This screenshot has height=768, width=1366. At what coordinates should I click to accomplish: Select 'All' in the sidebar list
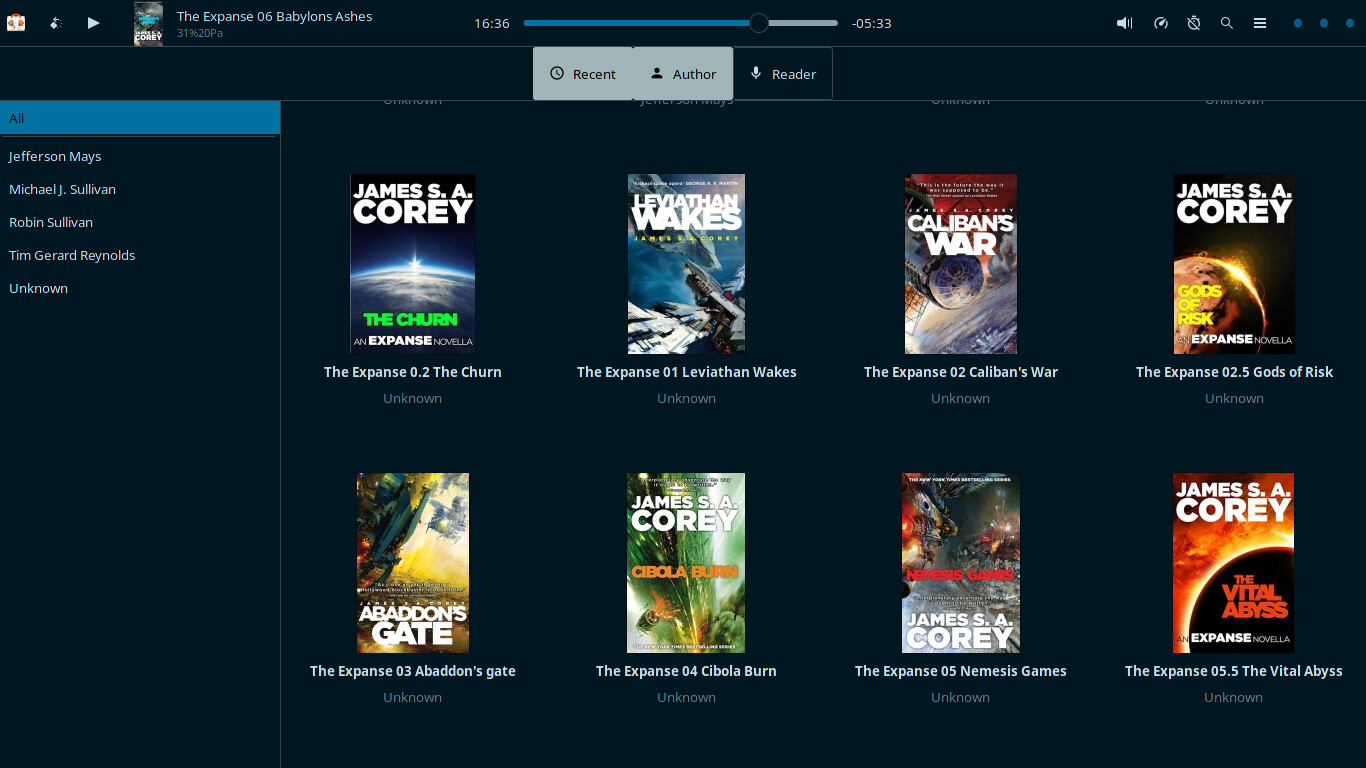139,118
